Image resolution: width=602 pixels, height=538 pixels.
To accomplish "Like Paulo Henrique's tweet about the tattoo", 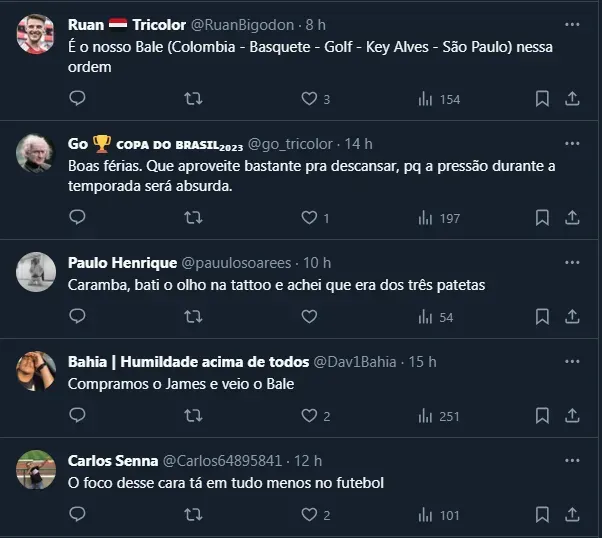I will [310, 317].
